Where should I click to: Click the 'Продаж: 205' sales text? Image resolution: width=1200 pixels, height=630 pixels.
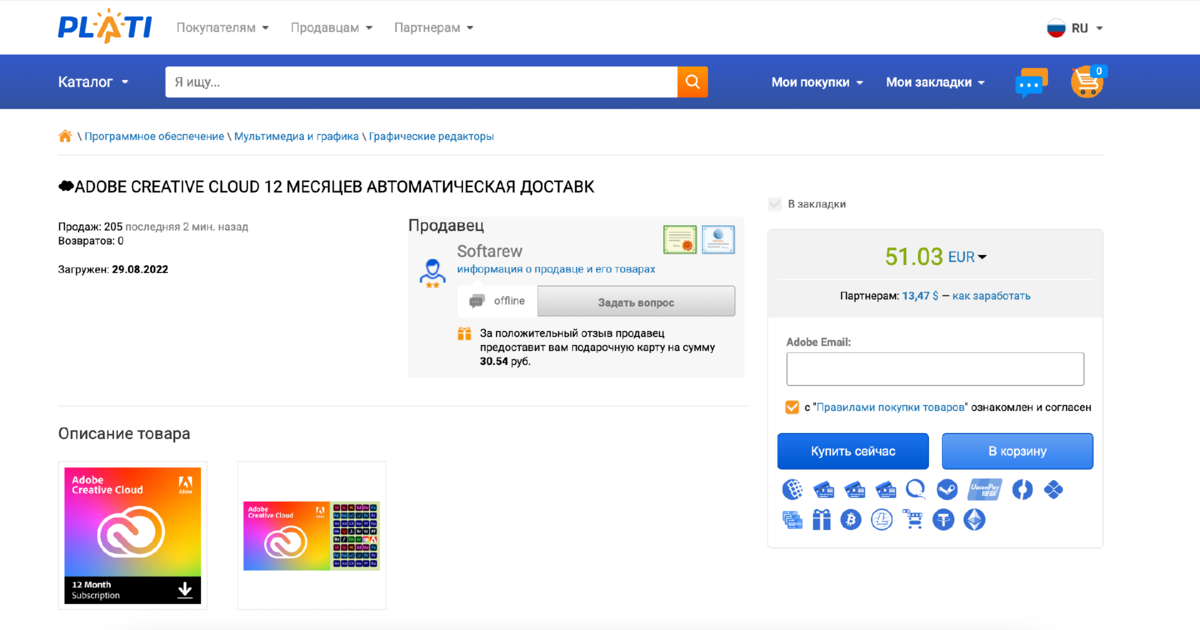[x=90, y=227]
